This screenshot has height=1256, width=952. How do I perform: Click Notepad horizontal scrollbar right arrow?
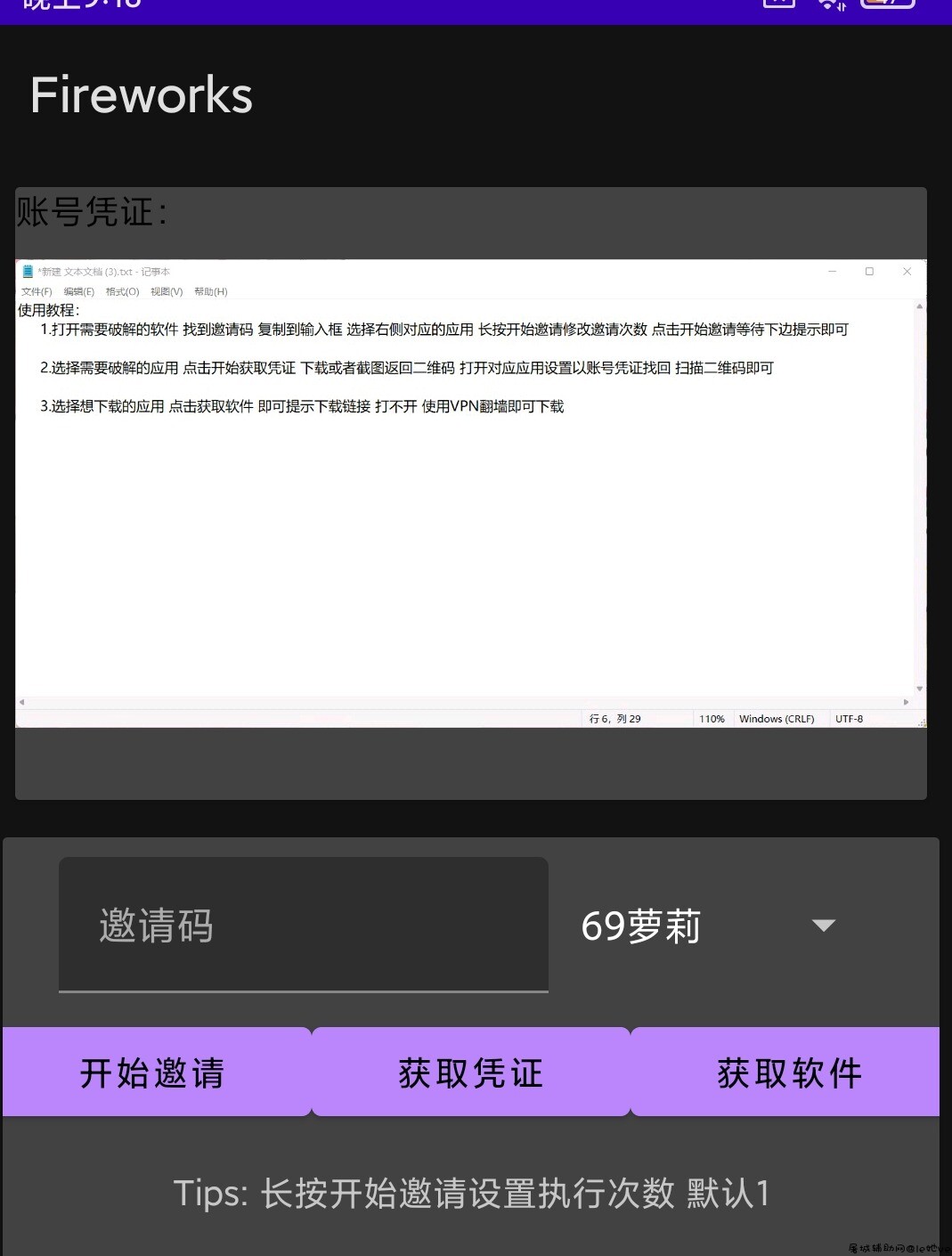pos(907,702)
